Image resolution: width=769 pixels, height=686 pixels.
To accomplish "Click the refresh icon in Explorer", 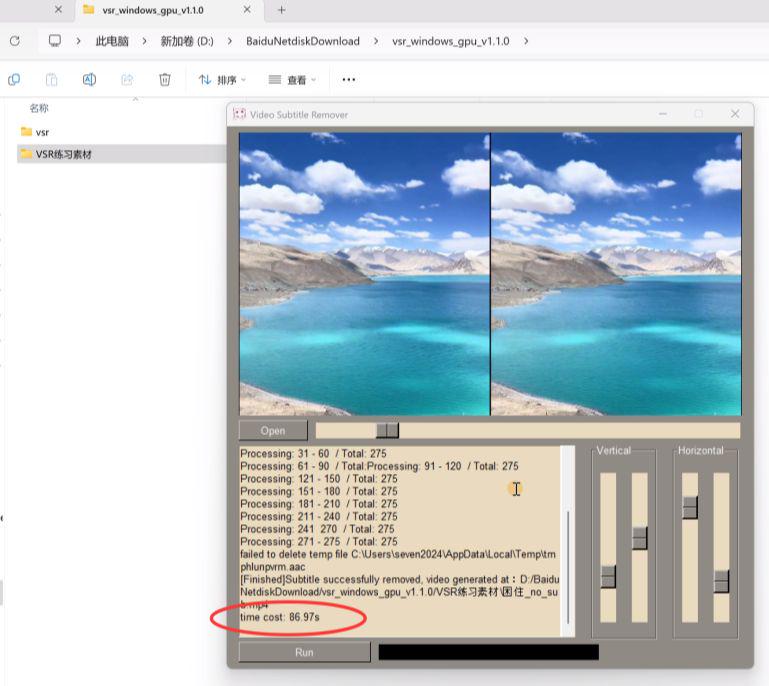I will tap(15, 41).
